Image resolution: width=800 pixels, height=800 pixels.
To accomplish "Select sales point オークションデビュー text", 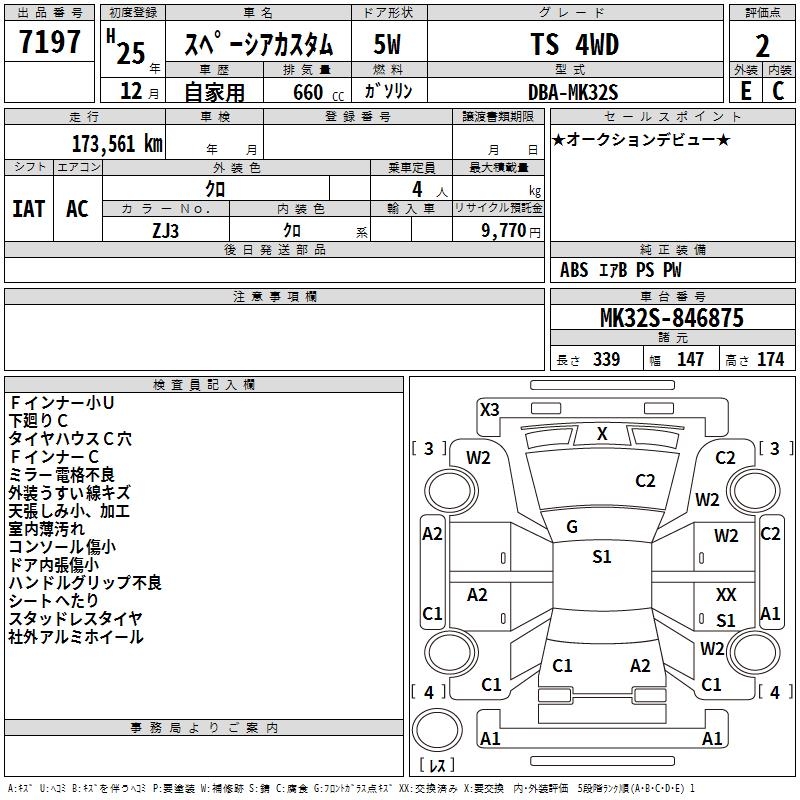I will click(x=641, y=139).
